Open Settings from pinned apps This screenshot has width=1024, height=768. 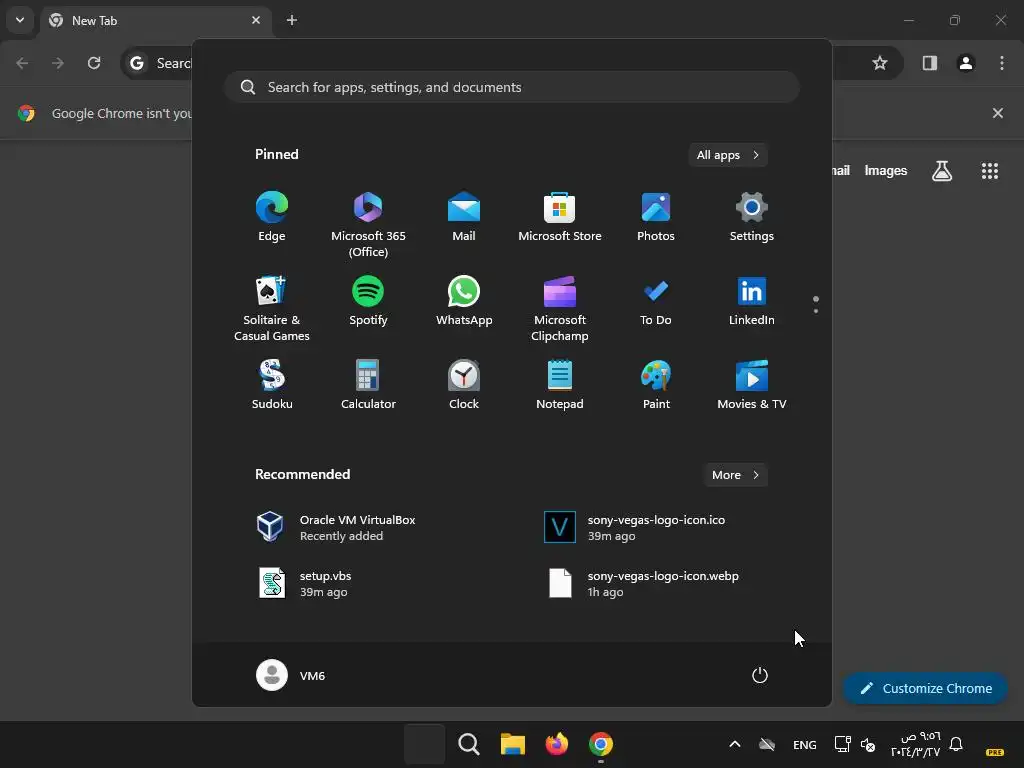[x=752, y=217]
